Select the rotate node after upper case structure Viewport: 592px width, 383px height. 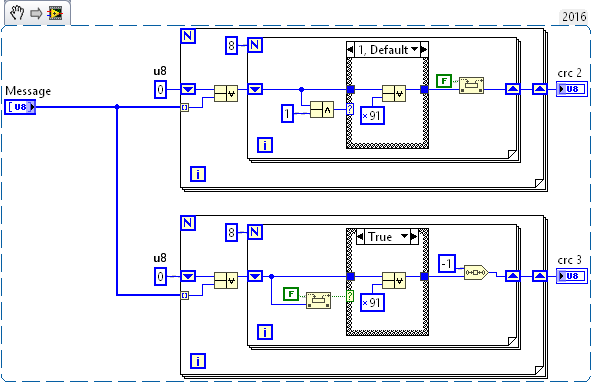[472, 85]
